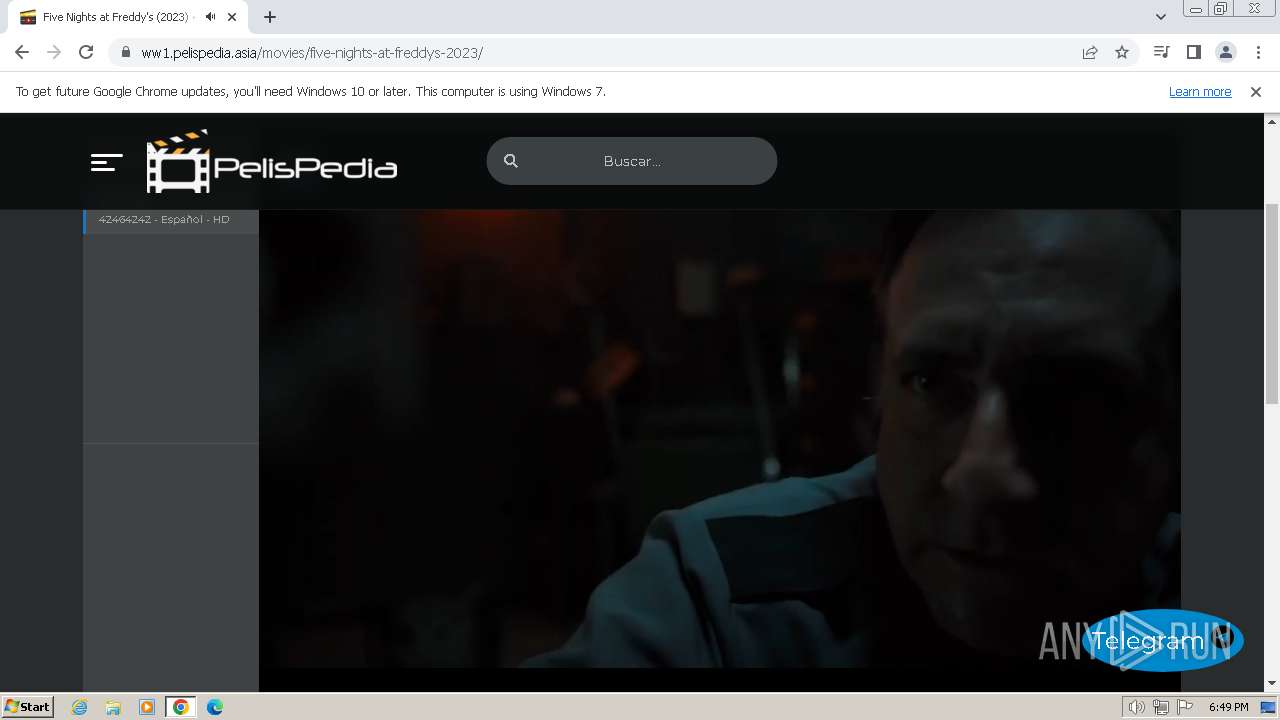
Task: Go forward in browser history
Action: tap(54, 53)
